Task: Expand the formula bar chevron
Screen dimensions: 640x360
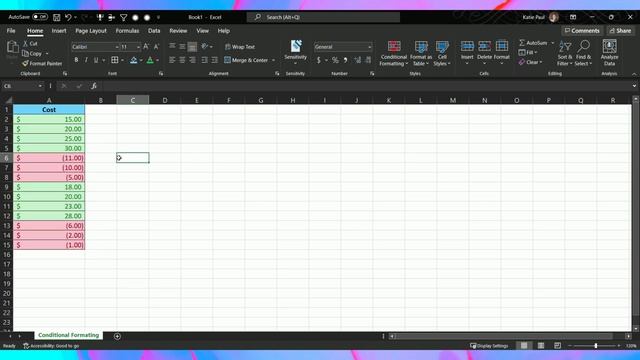Action: pos(634,86)
